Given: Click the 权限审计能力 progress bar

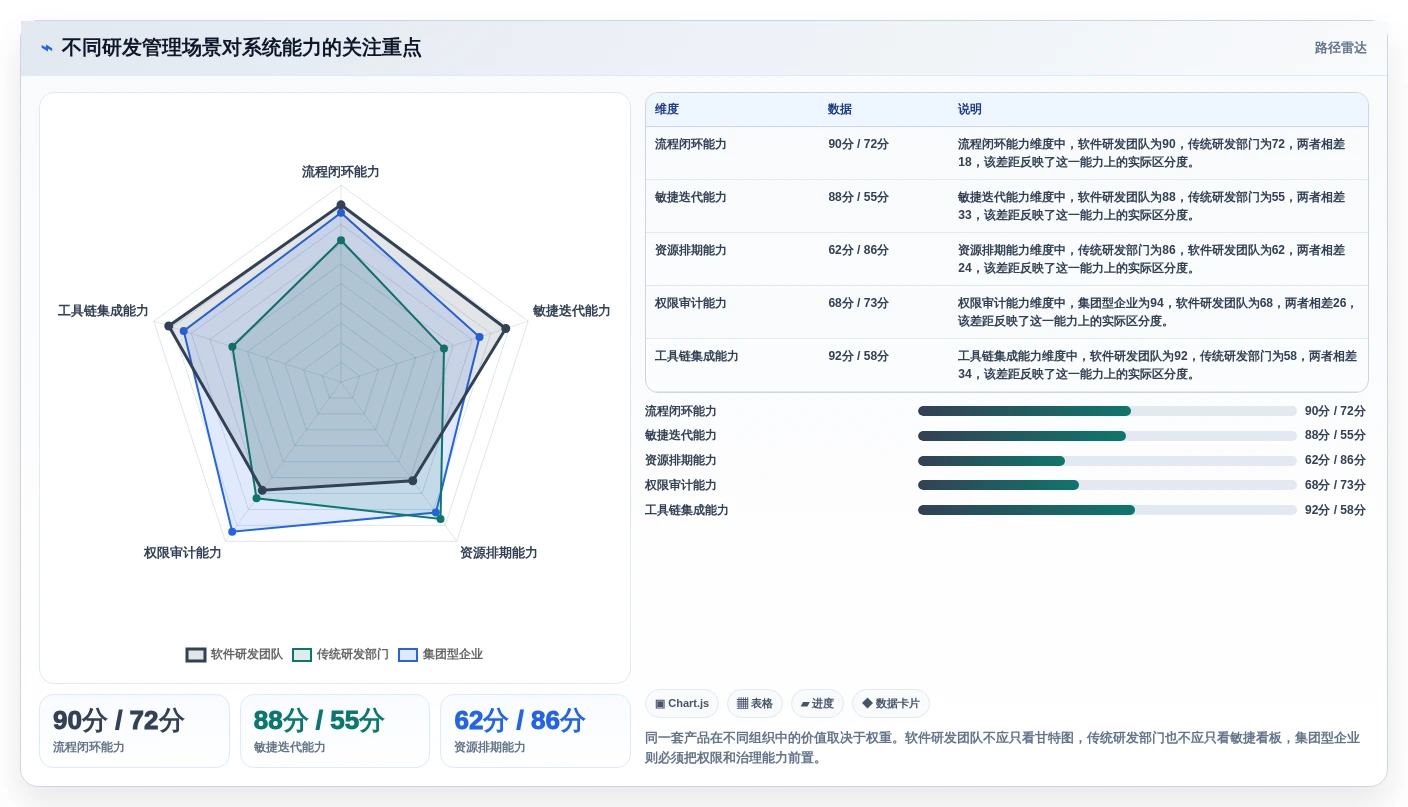Looking at the screenshot, I should 1107,485.
